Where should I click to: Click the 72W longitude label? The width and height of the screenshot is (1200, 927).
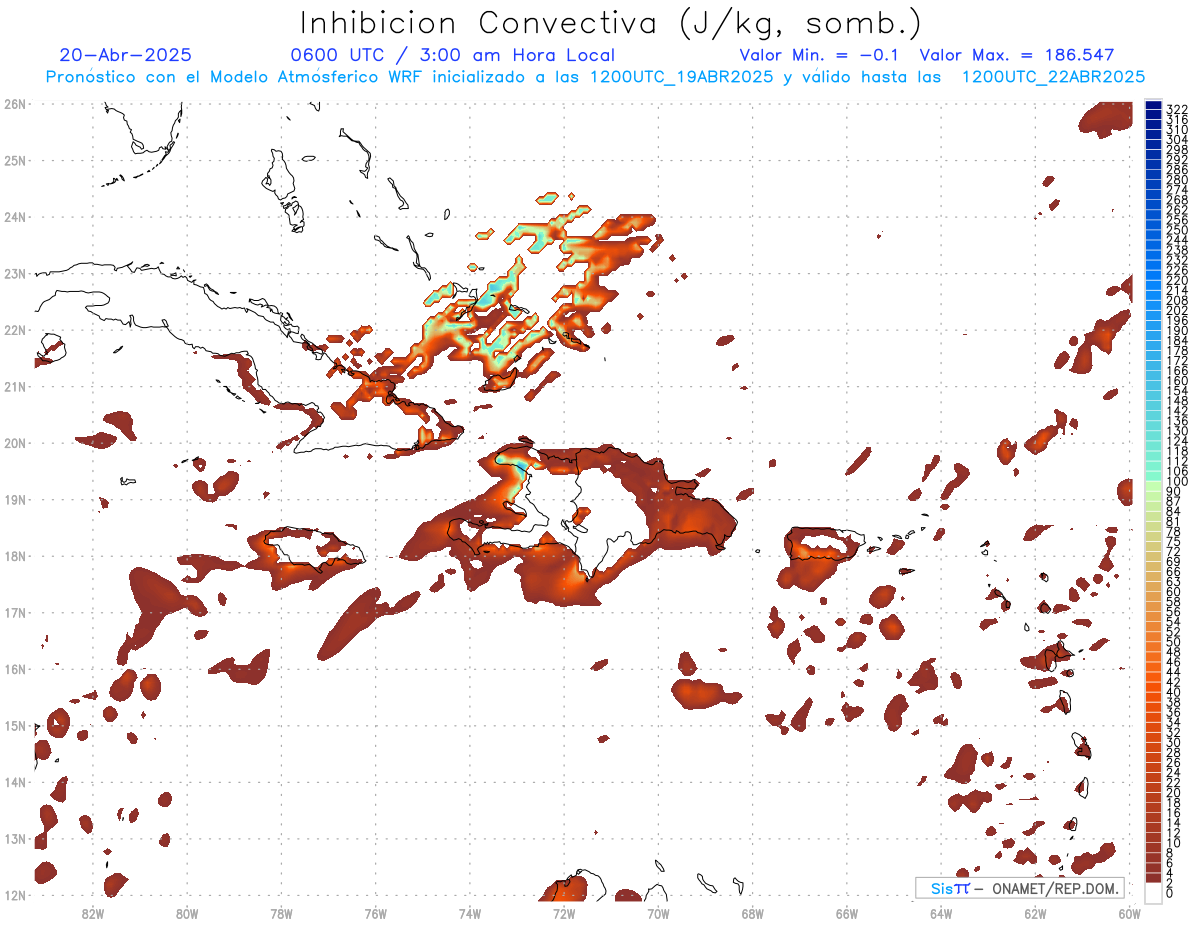pyautogui.click(x=564, y=913)
